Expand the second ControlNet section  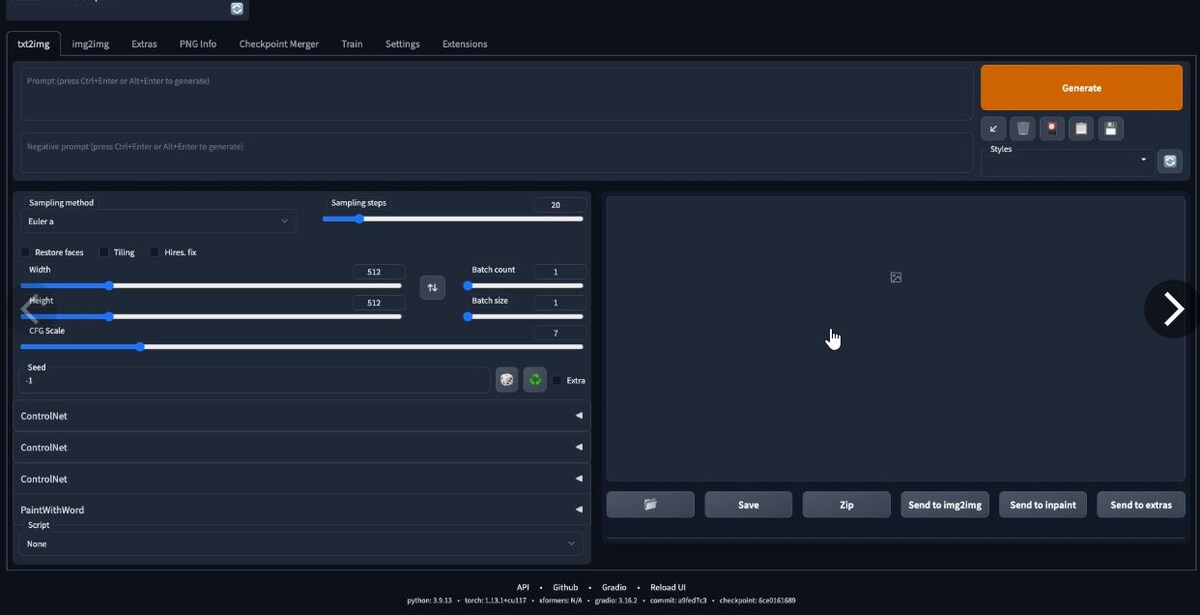point(301,448)
